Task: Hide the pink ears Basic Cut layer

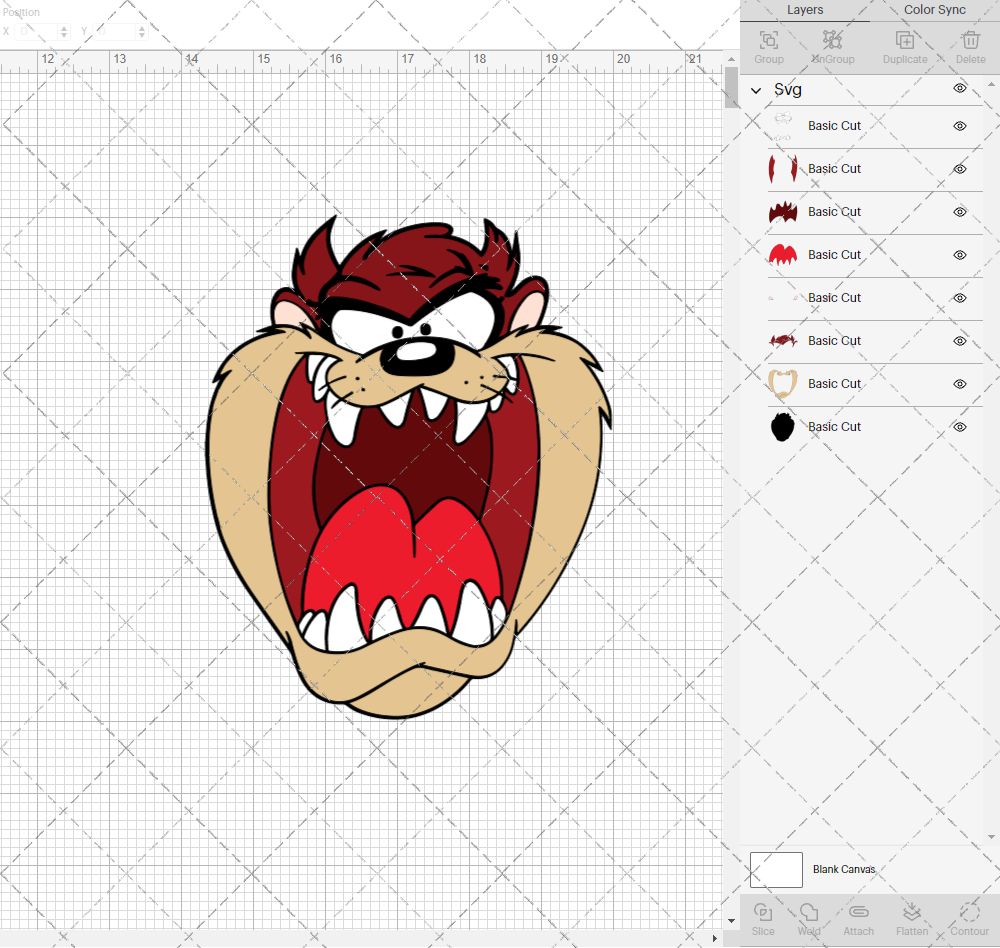Action: pyautogui.click(x=960, y=298)
